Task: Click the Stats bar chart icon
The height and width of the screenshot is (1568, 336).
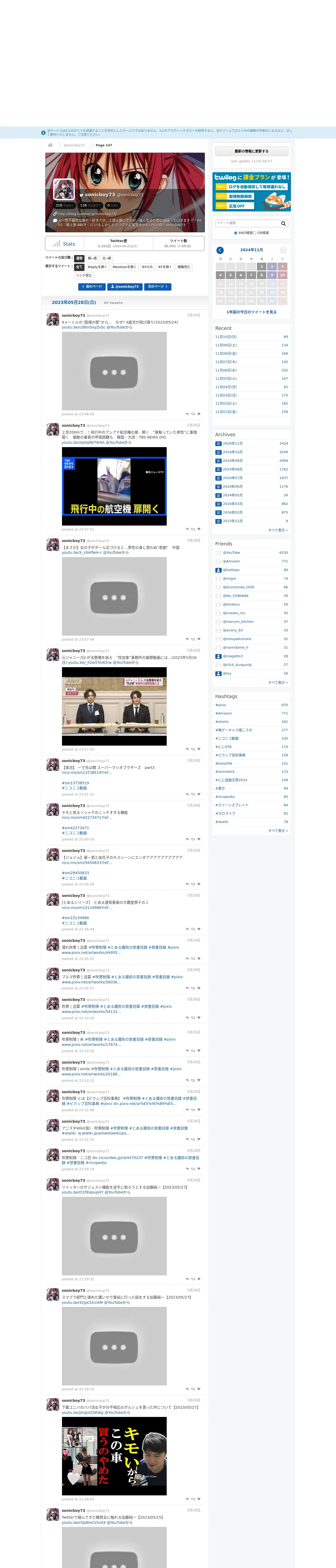Action: click(x=56, y=244)
